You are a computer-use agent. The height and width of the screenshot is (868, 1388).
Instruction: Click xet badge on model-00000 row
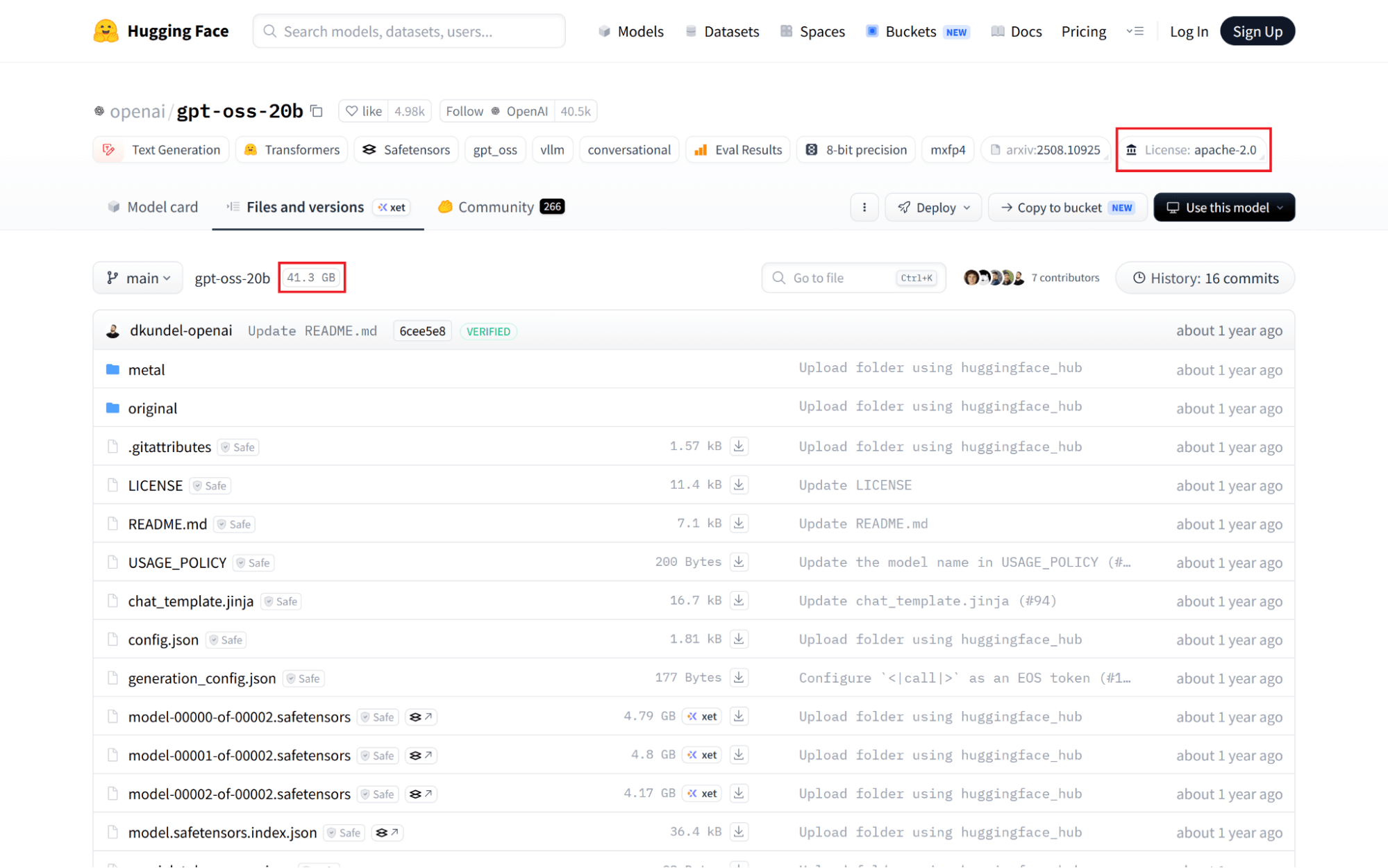point(702,717)
